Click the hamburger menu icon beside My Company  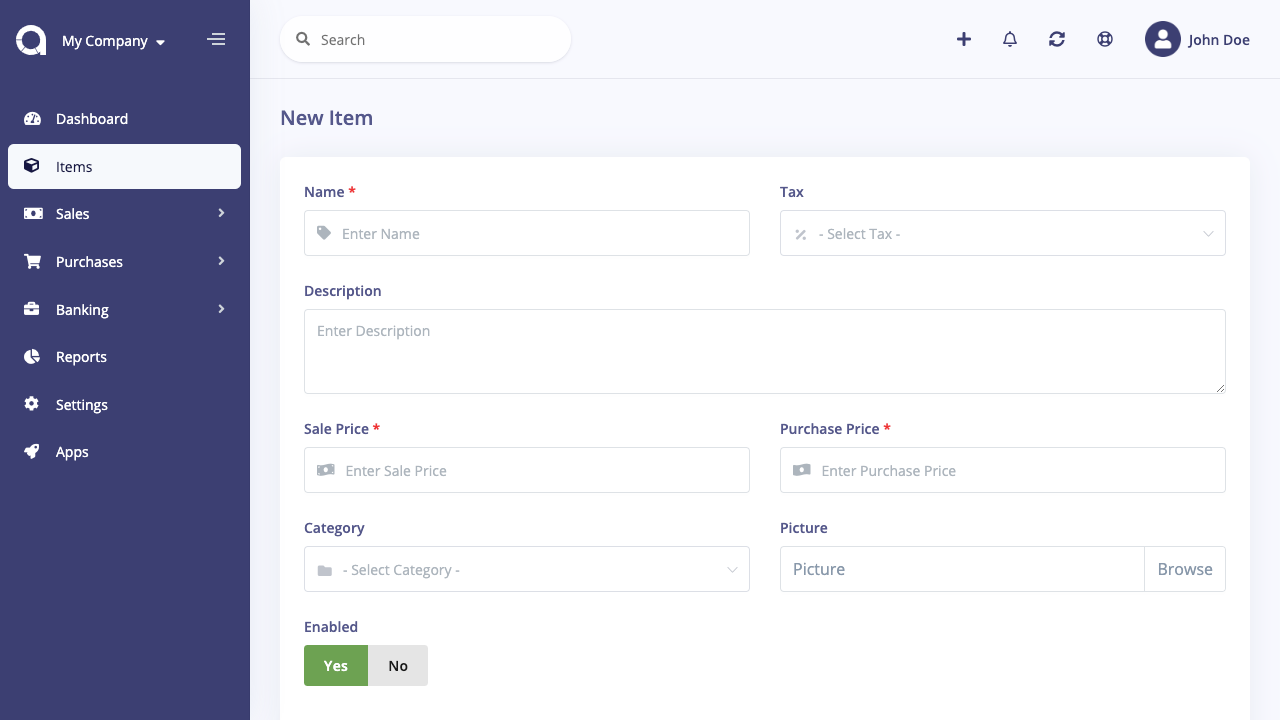point(216,39)
